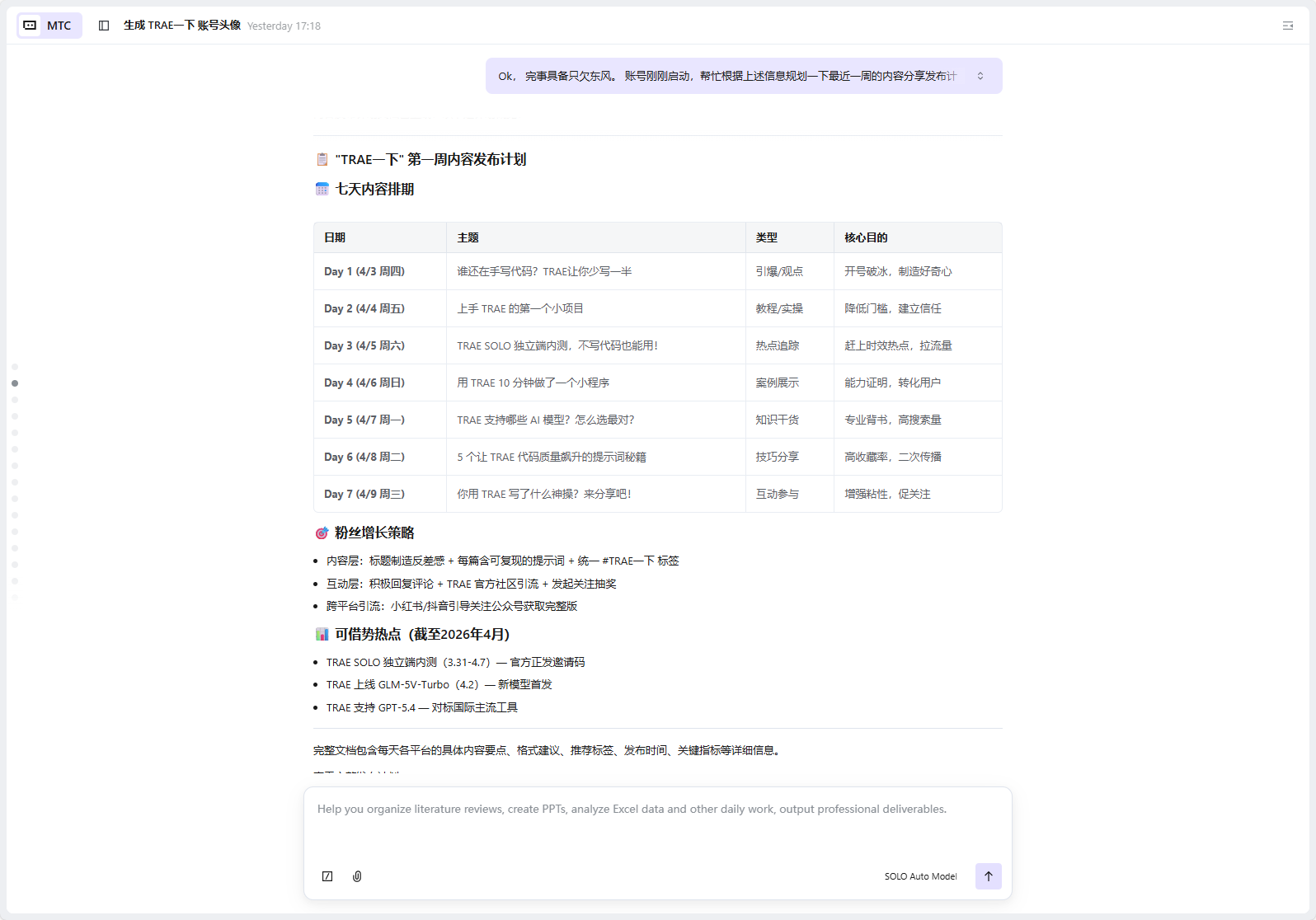
Task: Click the MTC mode button
Action: coord(49,26)
